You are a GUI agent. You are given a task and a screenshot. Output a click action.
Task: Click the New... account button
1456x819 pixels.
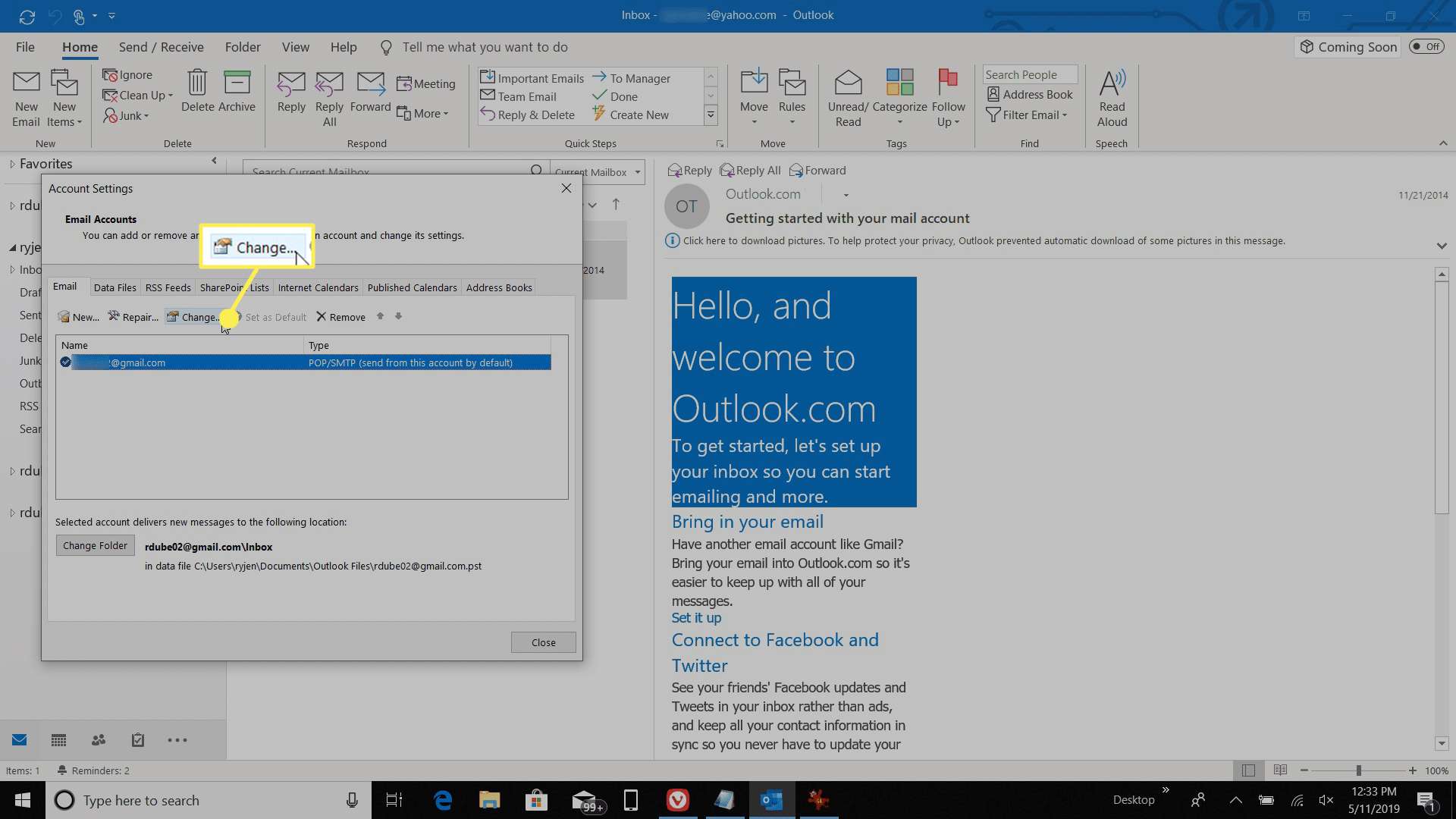(x=79, y=317)
